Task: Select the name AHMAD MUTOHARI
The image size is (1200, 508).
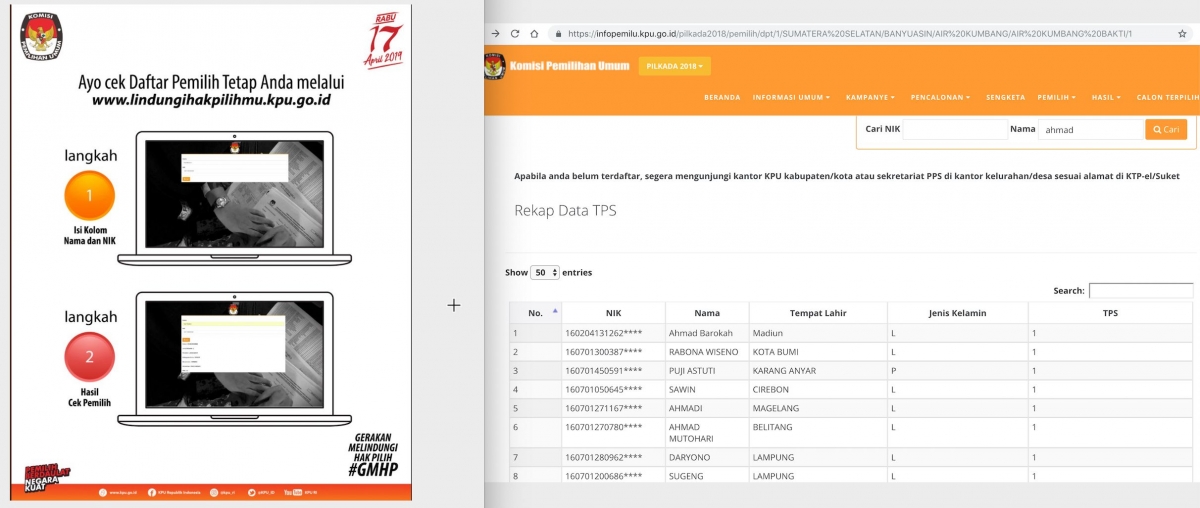Action: click(692, 433)
